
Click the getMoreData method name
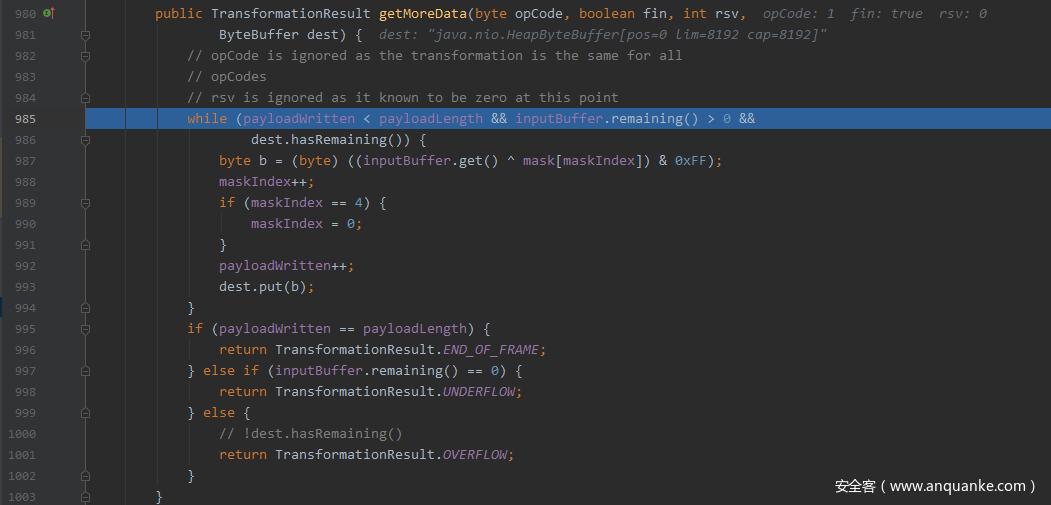pyautogui.click(x=424, y=13)
